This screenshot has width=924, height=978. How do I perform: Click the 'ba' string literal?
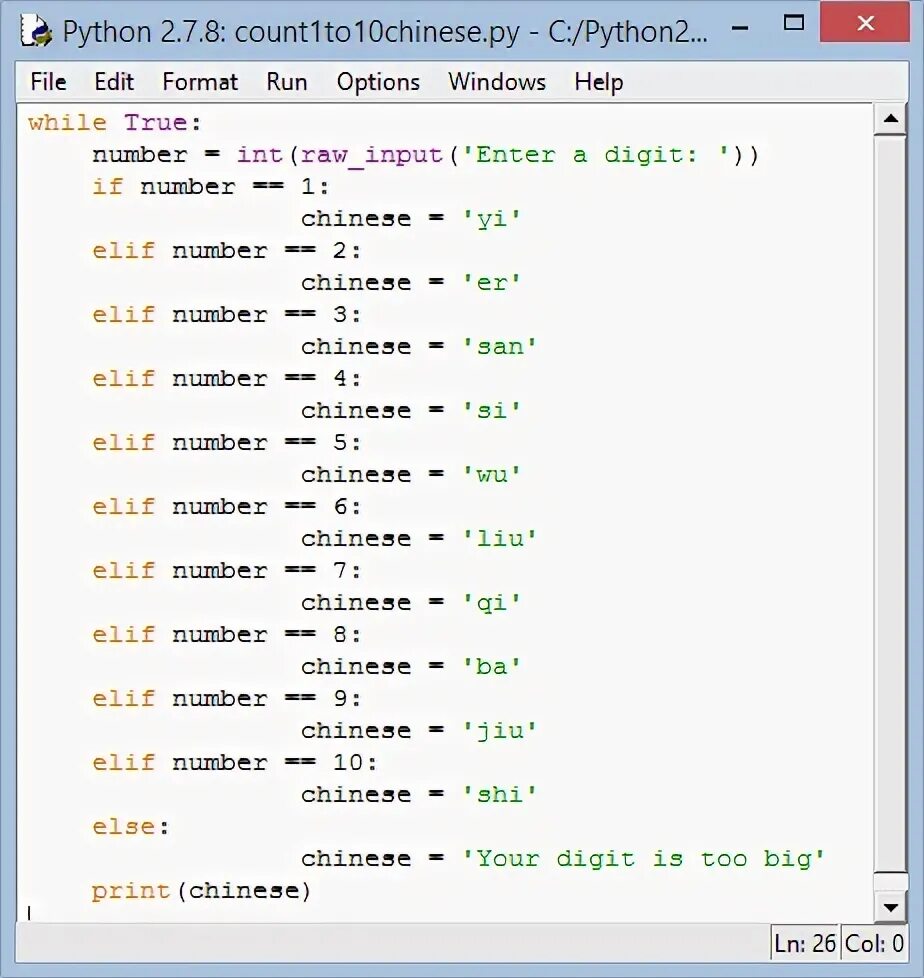click(491, 666)
